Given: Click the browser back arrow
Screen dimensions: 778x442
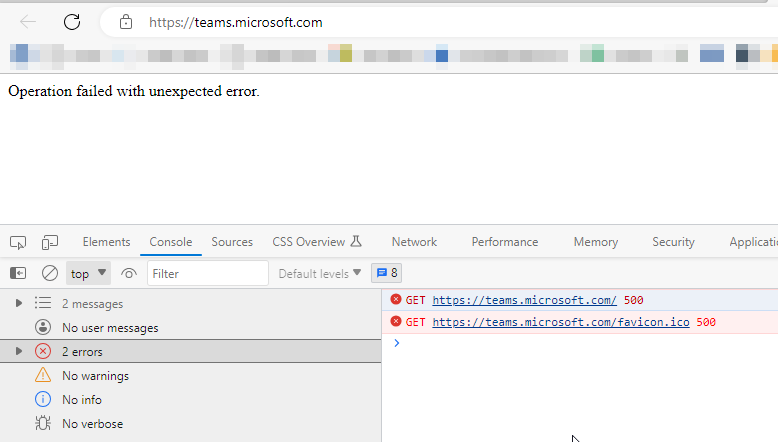Looking at the screenshot, I should point(28,22).
